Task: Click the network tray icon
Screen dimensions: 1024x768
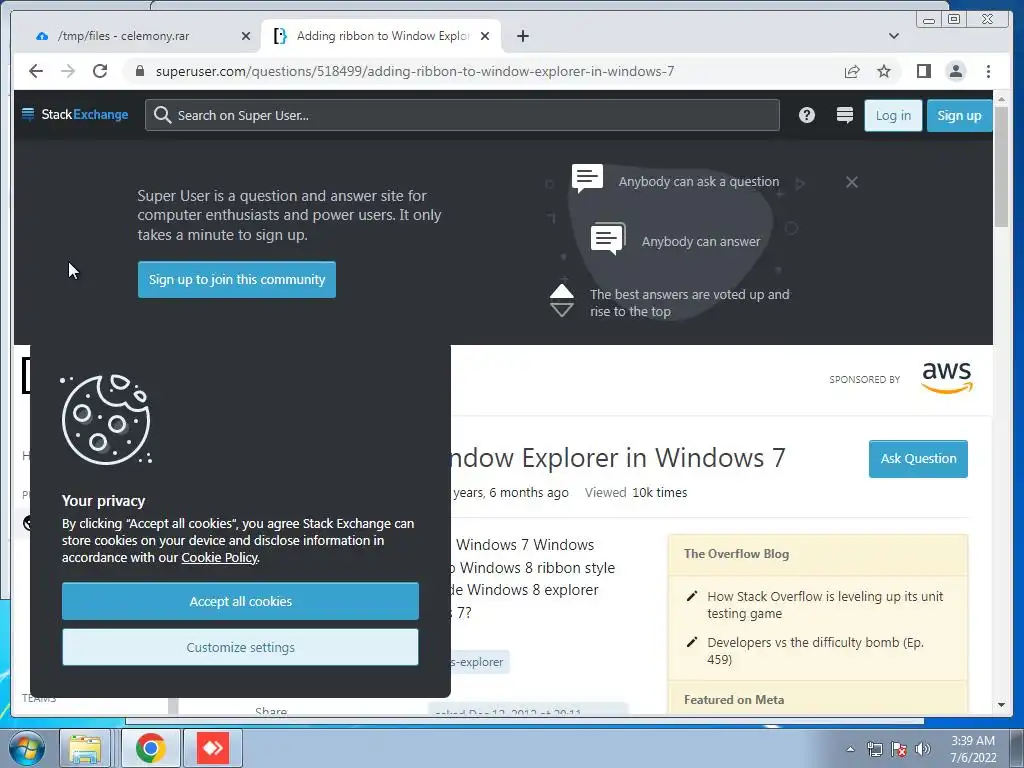Action: coord(874,749)
